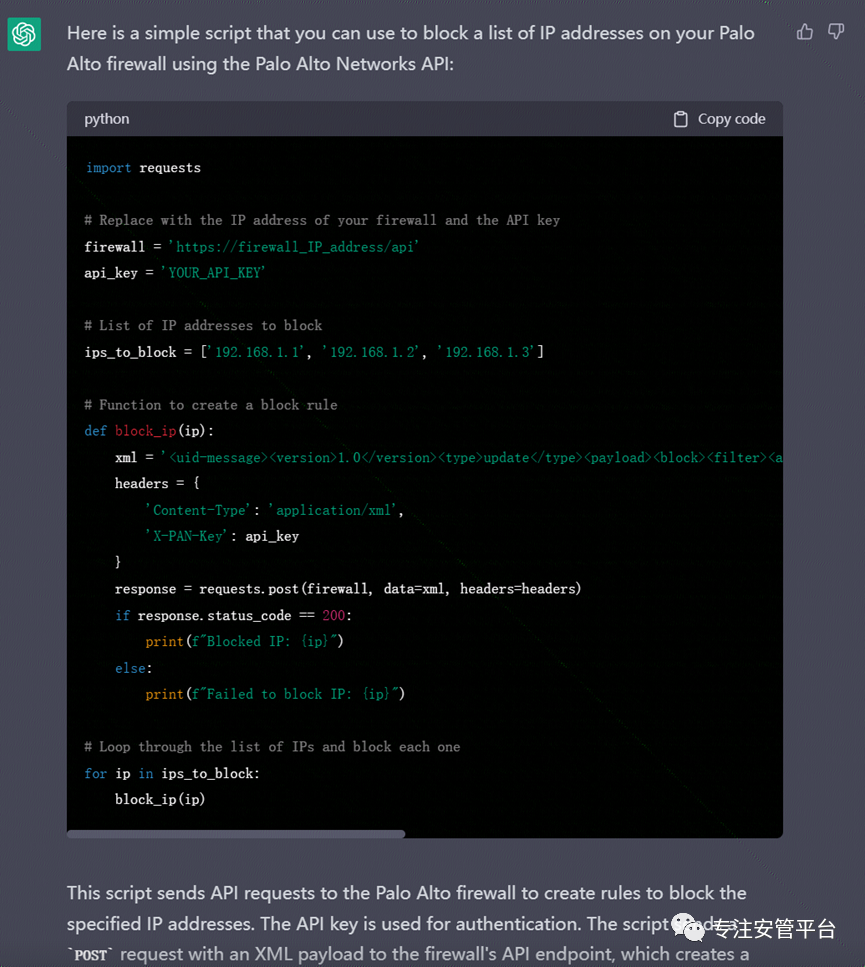Viewport: 865px width, 967px height.
Task: Click the 'def block_ip(ip):' definition line
Action: pyautogui.click(x=149, y=430)
